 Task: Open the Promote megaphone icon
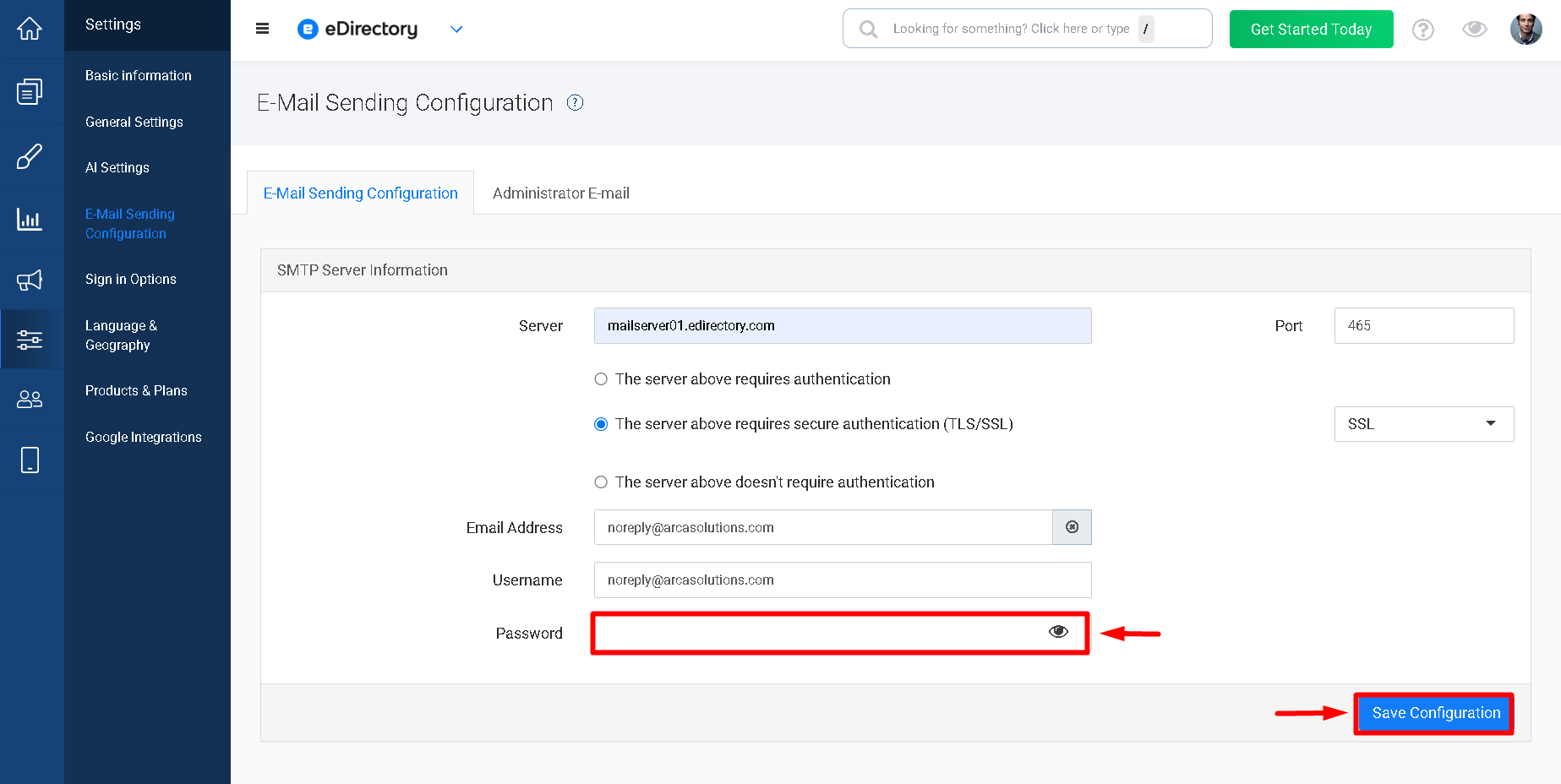(30, 280)
